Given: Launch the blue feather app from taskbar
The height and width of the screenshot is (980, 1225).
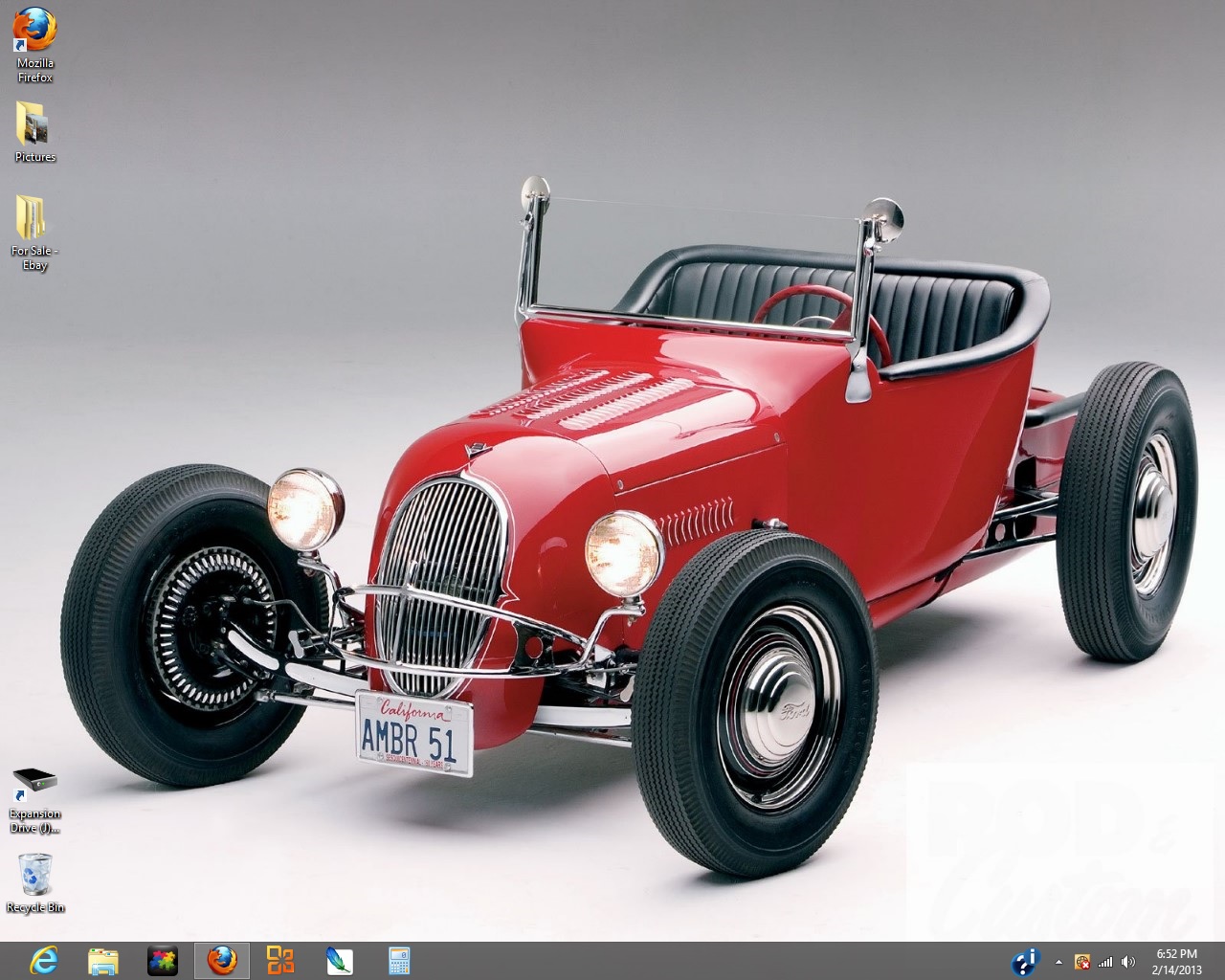Looking at the screenshot, I should point(340,960).
